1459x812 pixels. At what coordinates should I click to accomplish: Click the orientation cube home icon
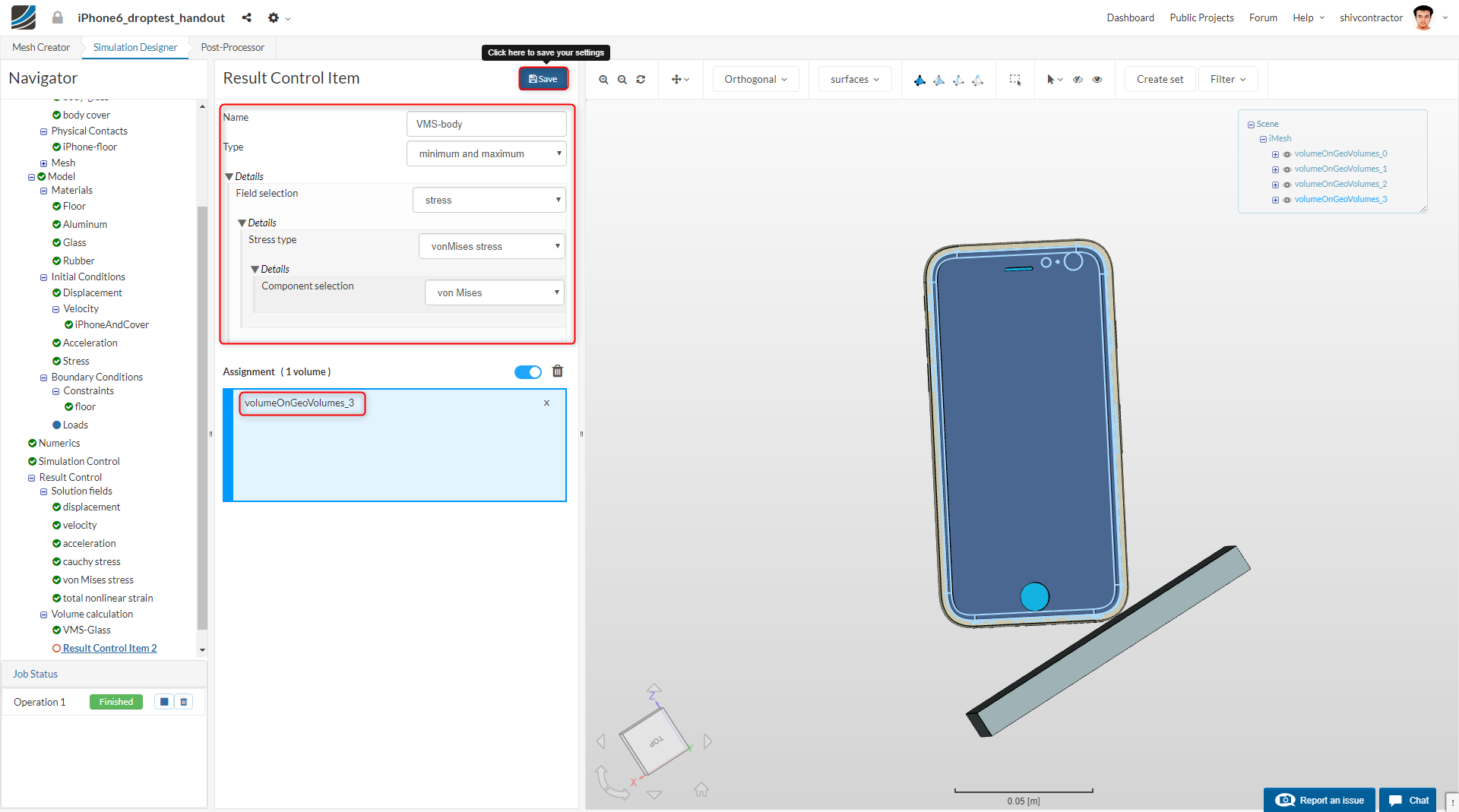(x=701, y=790)
